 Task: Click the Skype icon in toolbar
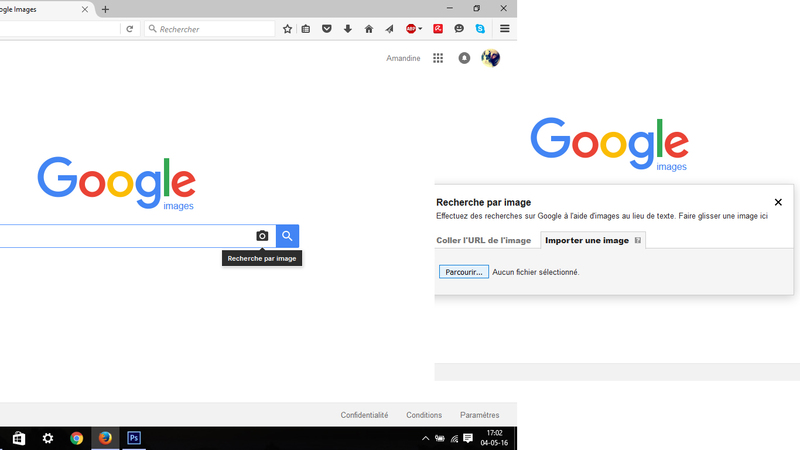click(480, 29)
